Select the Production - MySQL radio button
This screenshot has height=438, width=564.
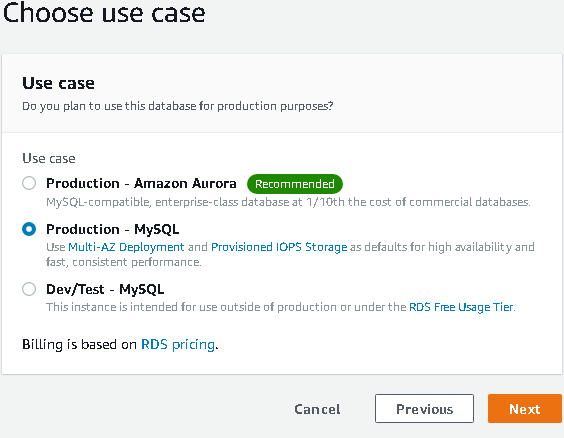[29, 229]
